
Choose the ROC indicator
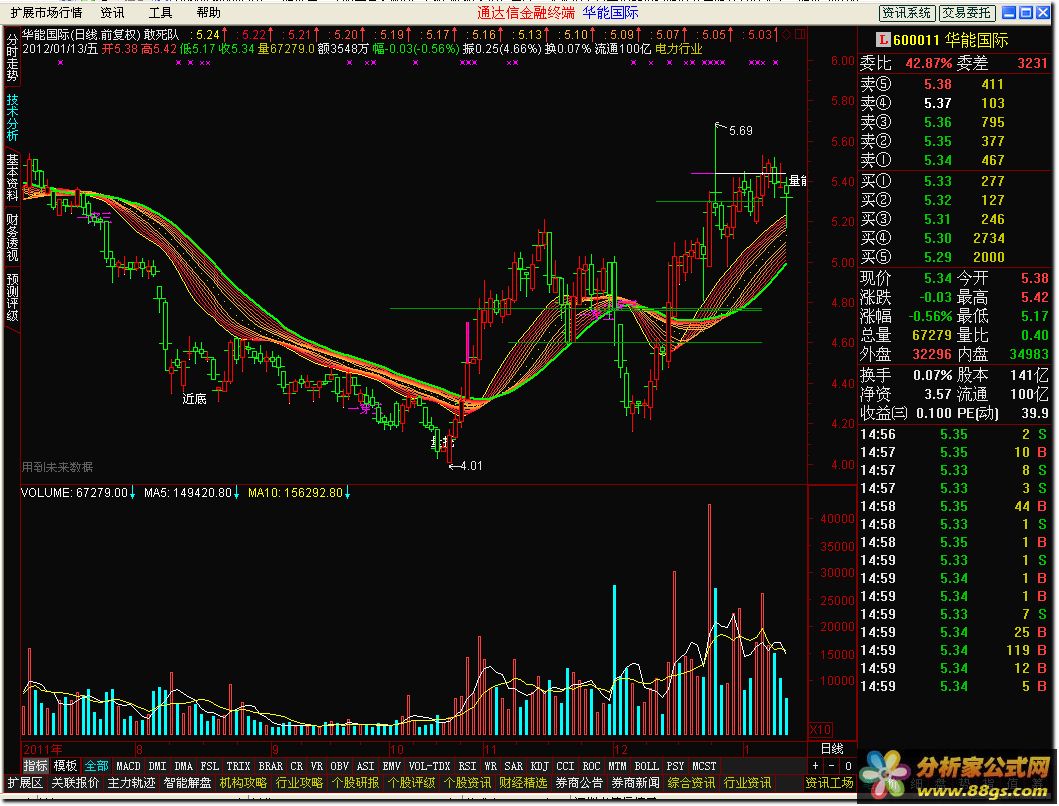(x=592, y=766)
